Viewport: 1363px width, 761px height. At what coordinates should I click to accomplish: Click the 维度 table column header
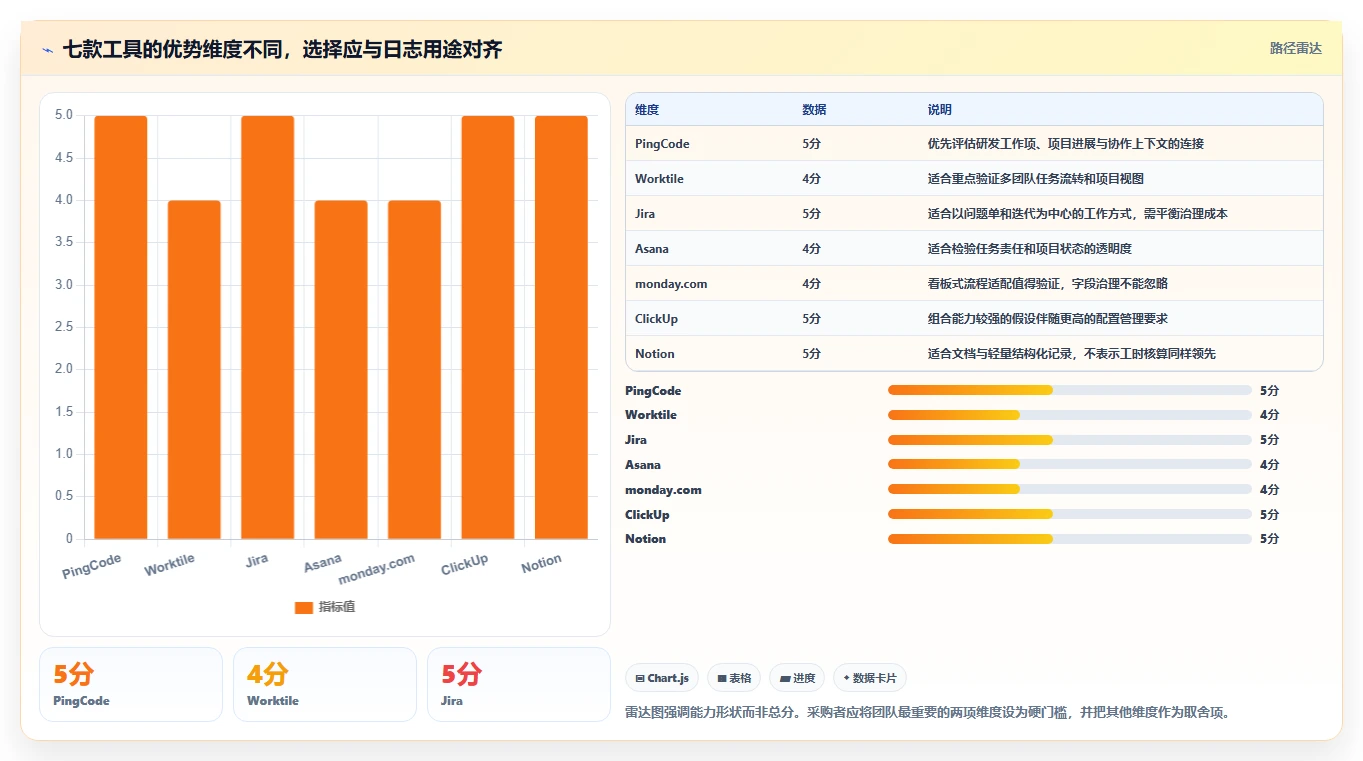pyautogui.click(x=647, y=110)
